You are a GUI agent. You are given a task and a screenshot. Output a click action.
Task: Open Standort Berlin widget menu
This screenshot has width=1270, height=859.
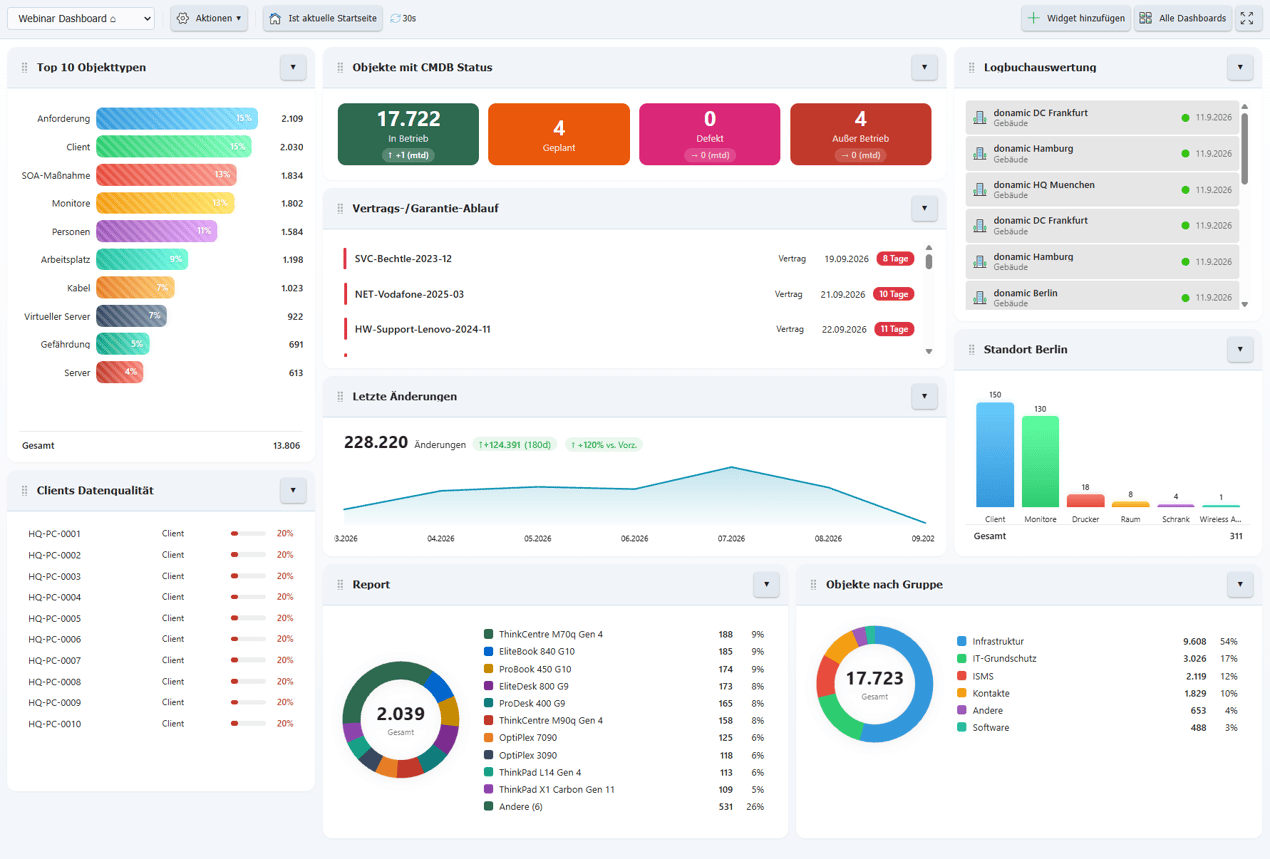pyautogui.click(x=1240, y=349)
